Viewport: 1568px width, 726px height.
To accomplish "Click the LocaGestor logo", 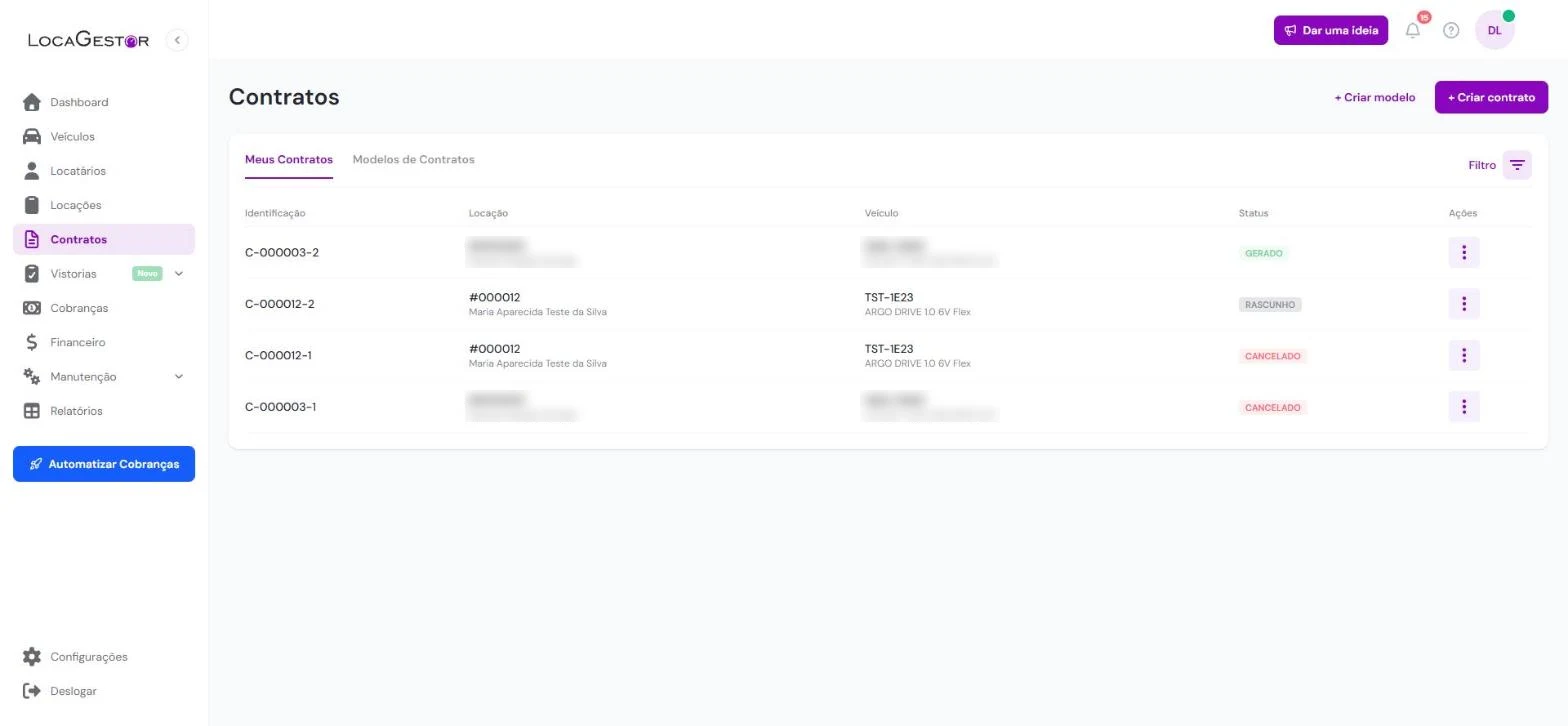I will pos(88,40).
